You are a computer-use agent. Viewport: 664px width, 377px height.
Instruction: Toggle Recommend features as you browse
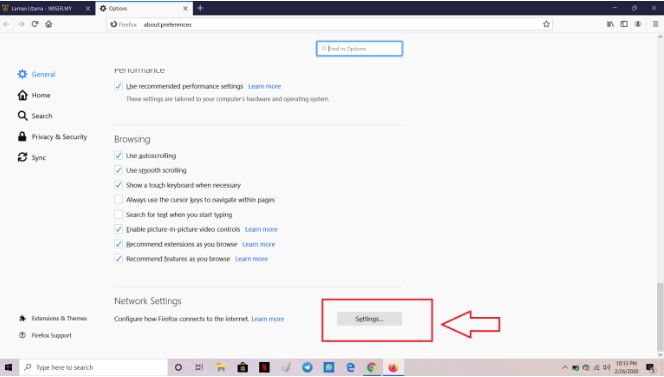coord(118,258)
